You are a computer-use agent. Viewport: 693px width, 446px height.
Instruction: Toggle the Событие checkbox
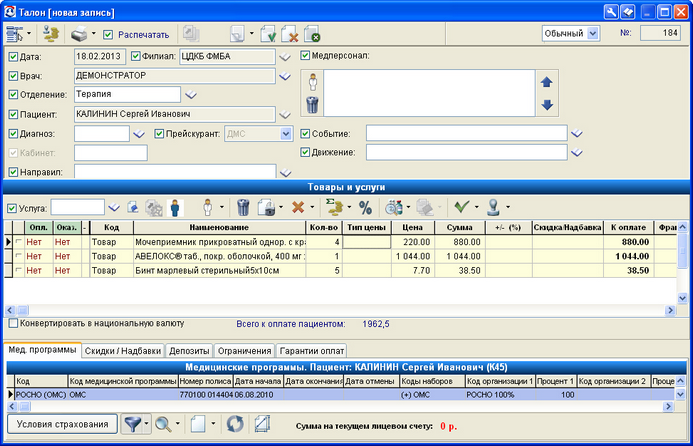[305, 133]
